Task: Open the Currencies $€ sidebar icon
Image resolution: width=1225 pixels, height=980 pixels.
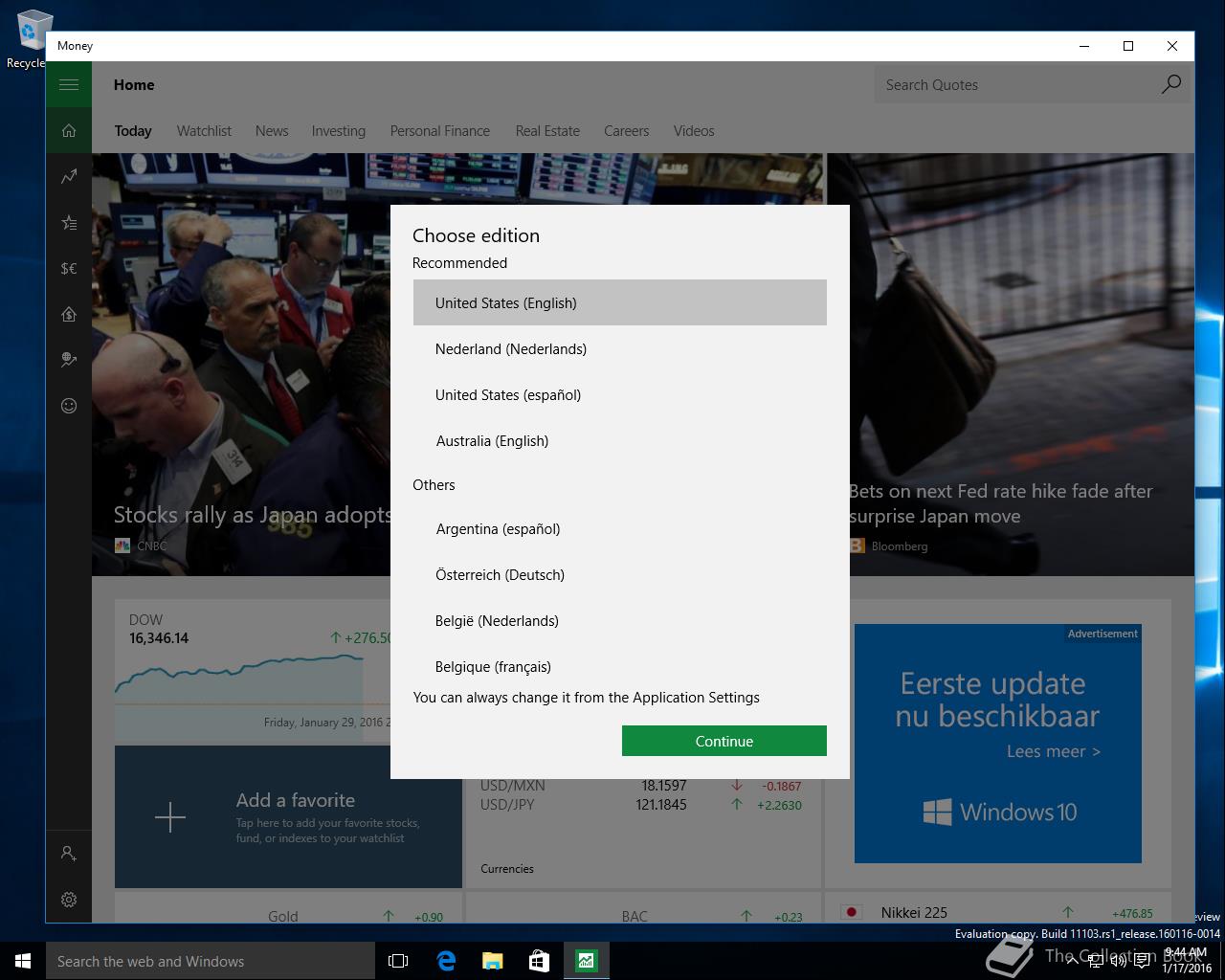Action: 69,269
